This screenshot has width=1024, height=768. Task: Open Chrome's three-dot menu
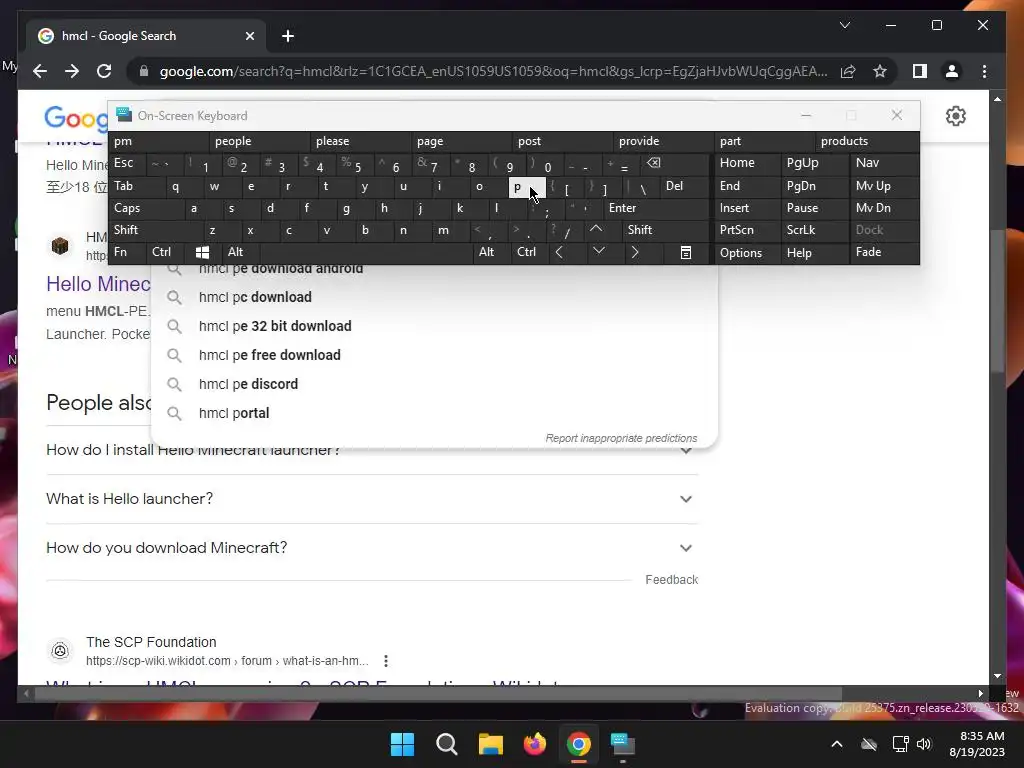tap(984, 71)
